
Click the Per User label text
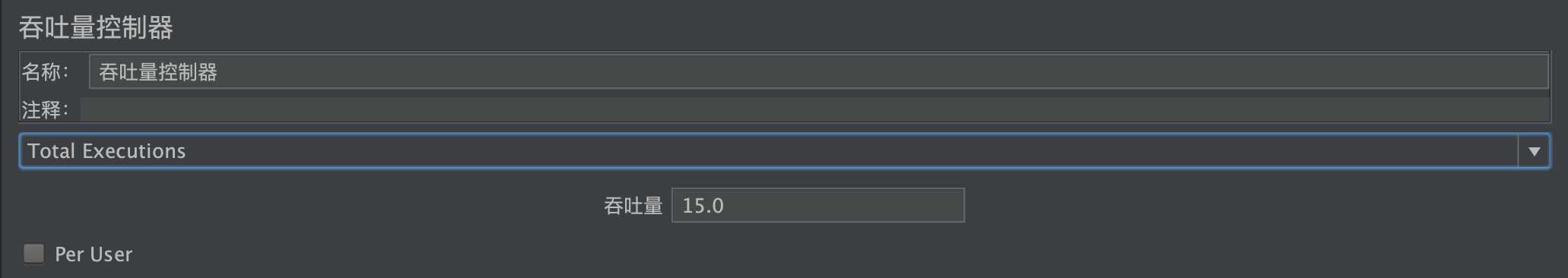point(94,254)
